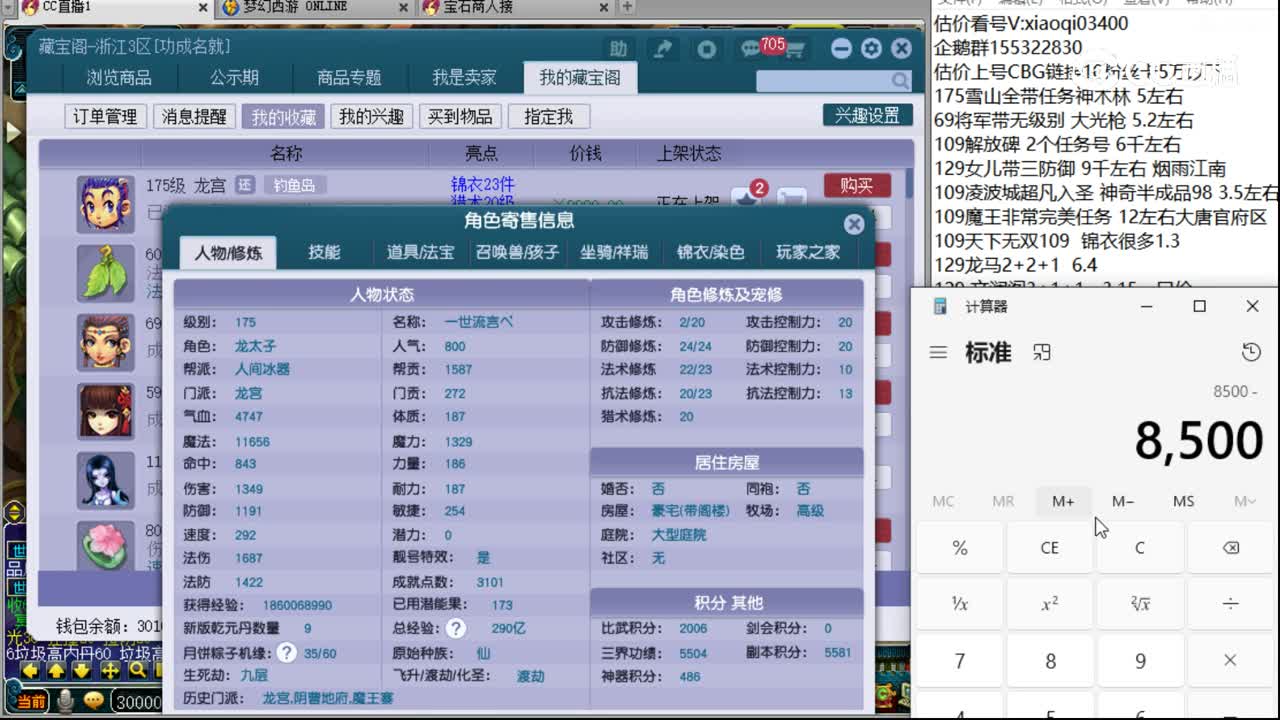Click the 助 help icon in the 藏宝阁 title bar
Screen dimensions: 1280x720
[x=618, y=48]
